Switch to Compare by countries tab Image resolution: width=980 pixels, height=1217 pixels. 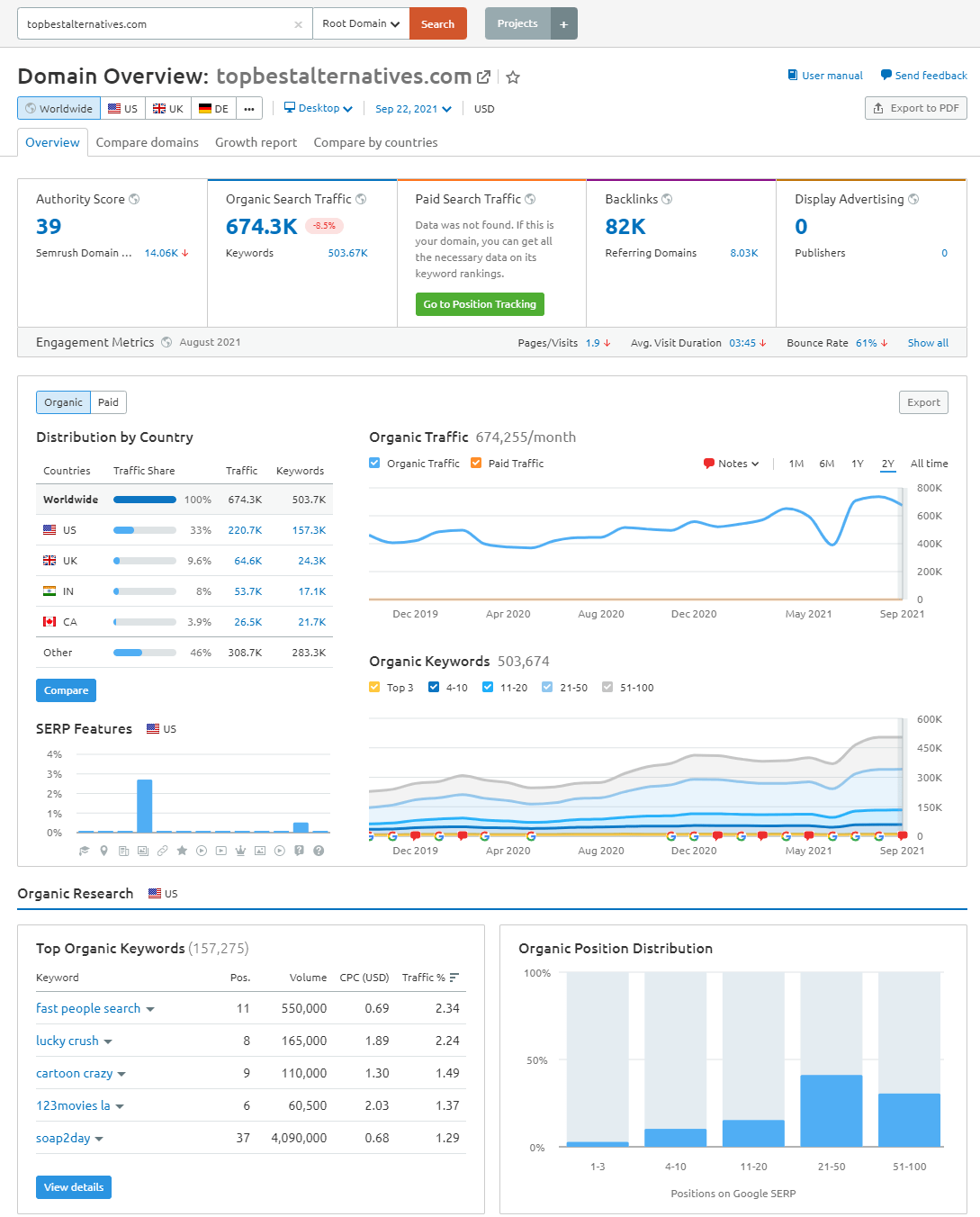pos(375,142)
